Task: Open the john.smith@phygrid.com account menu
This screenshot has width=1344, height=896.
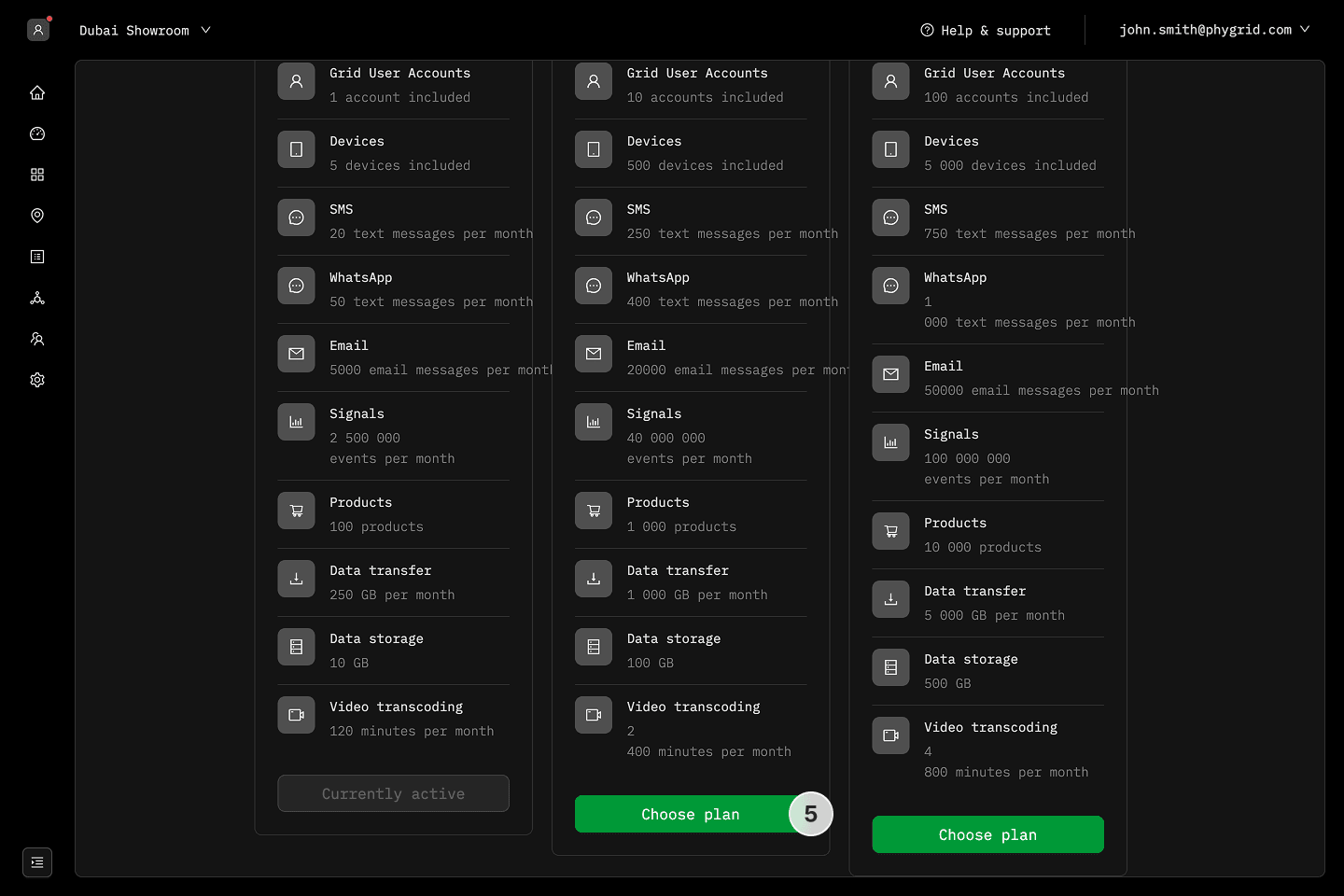Action: pyautogui.click(x=1214, y=30)
